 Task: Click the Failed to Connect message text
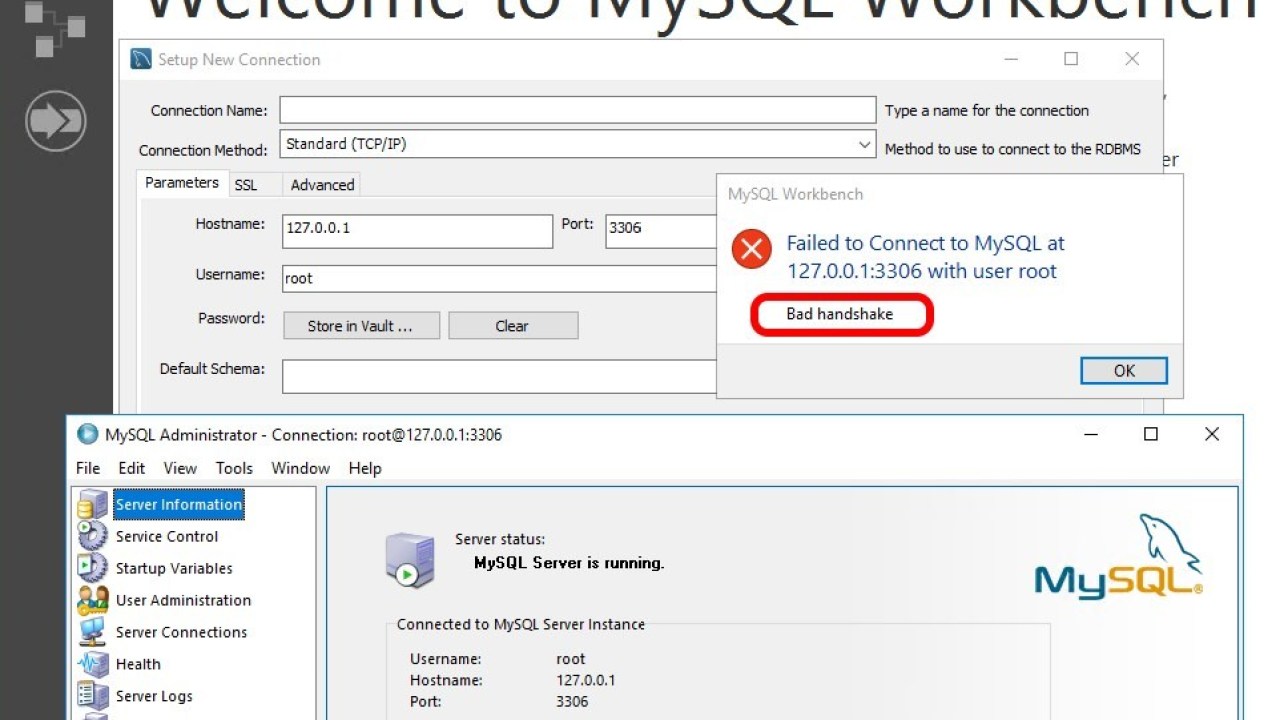tap(925, 257)
